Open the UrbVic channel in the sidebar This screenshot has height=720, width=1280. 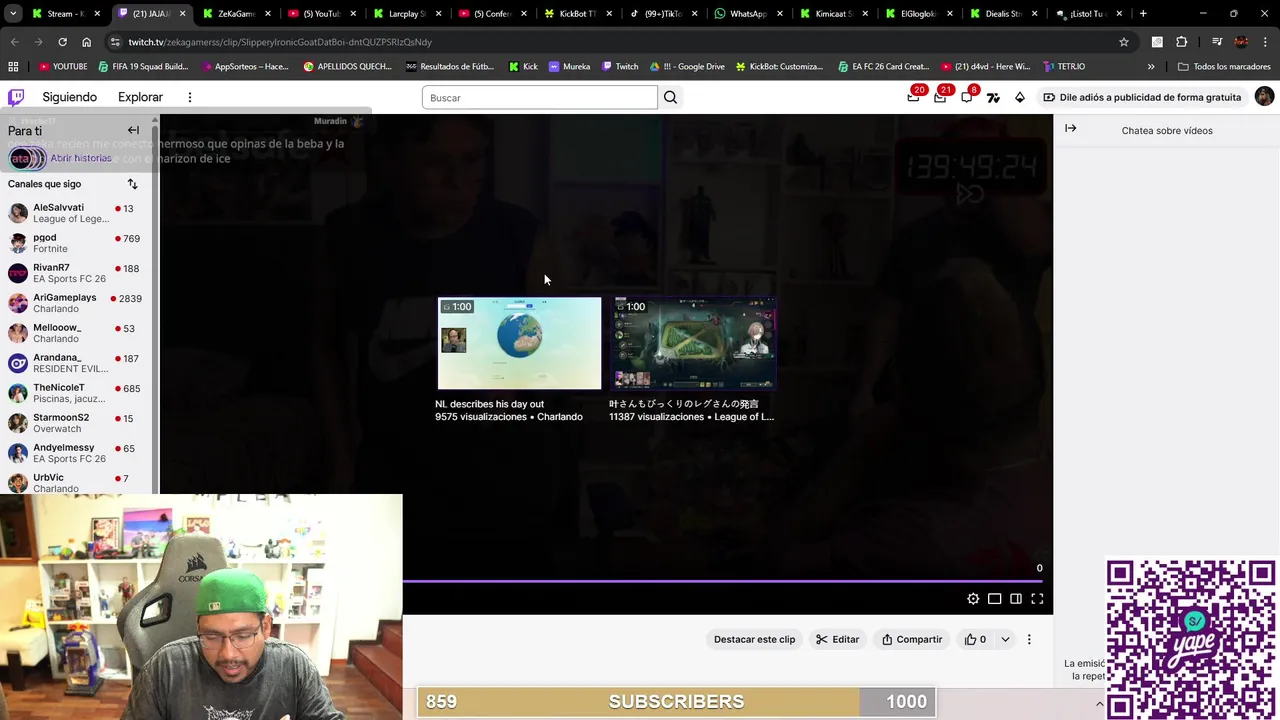[x=76, y=483]
